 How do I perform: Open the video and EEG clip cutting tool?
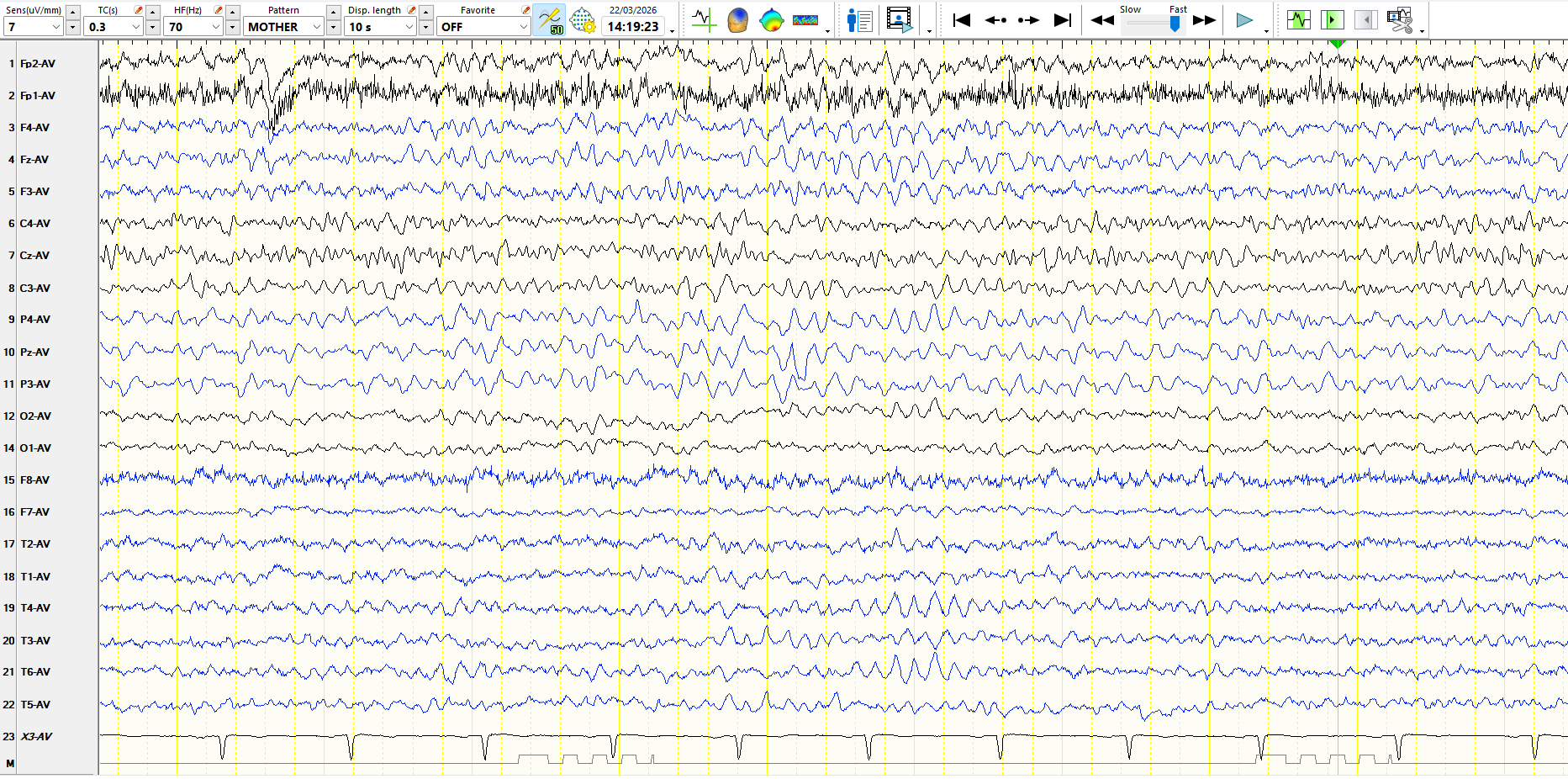[x=1400, y=20]
